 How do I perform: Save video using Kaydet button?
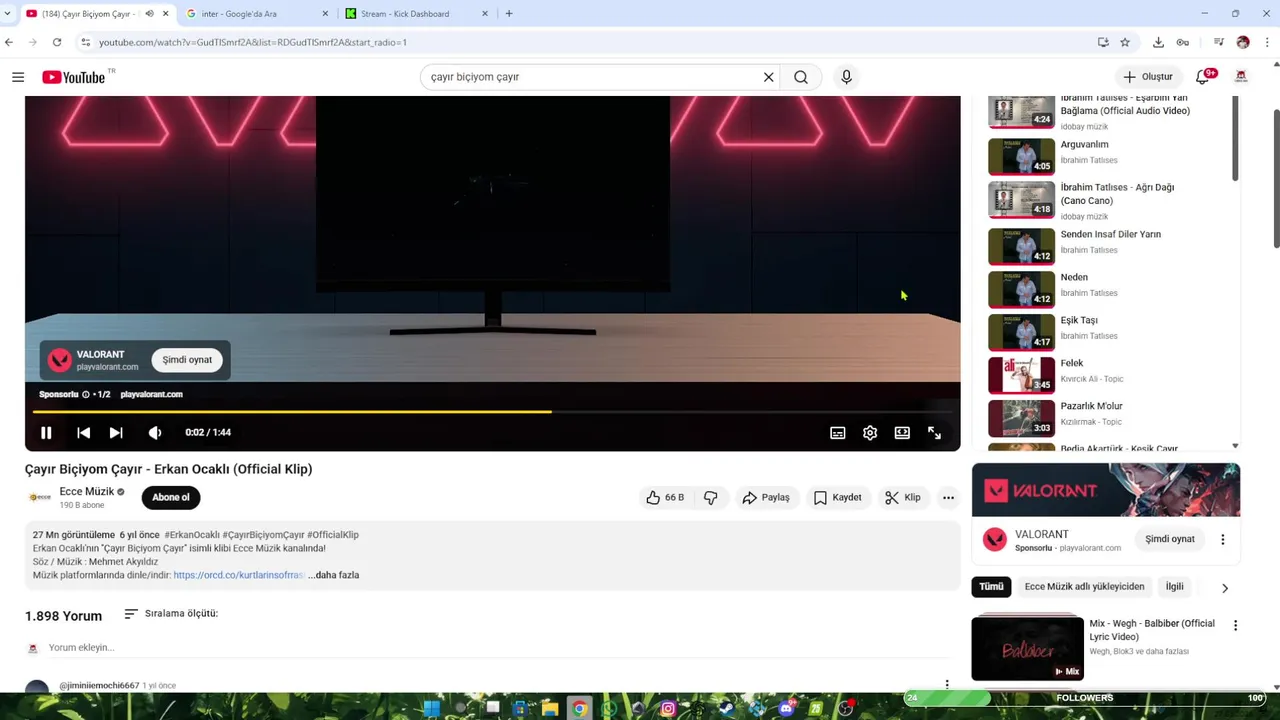pyautogui.click(x=837, y=497)
